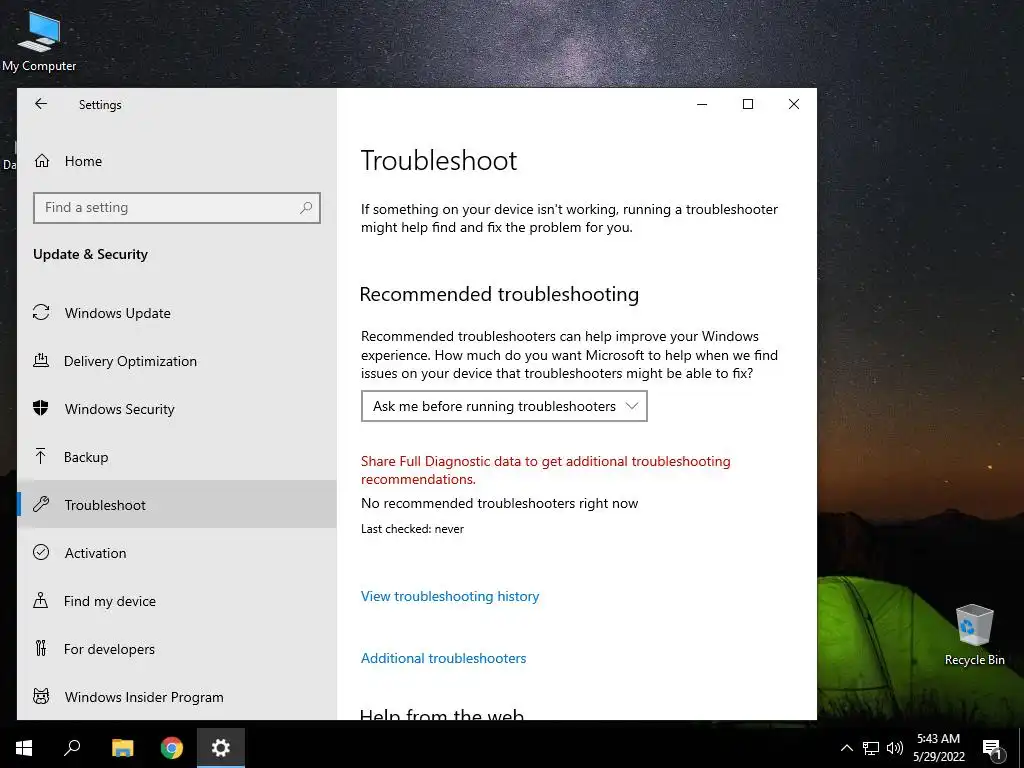
Task: Show hidden system tray icons
Action: pos(846,748)
